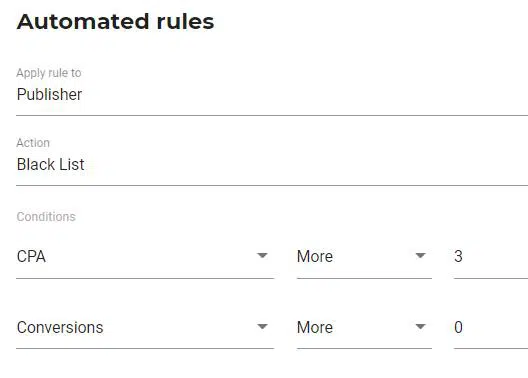
Task: Open the CPA metric dropdown arrow
Action: pyautogui.click(x=262, y=256)
